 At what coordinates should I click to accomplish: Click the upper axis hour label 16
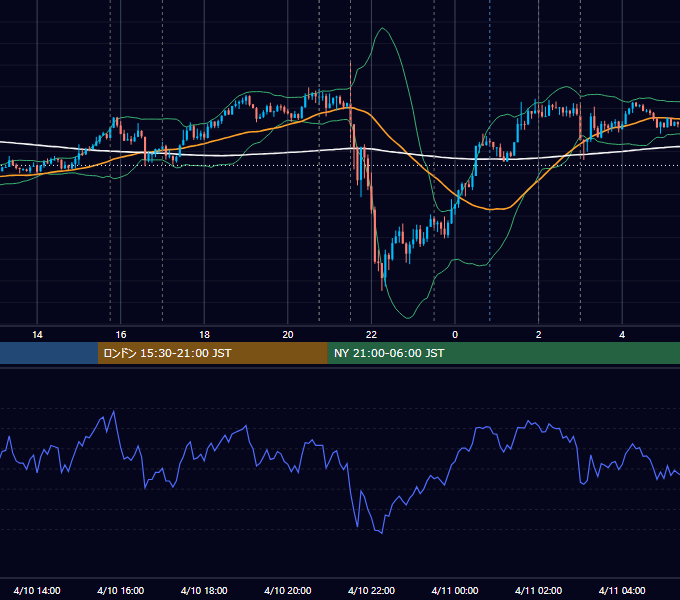(x=121, y=335)
